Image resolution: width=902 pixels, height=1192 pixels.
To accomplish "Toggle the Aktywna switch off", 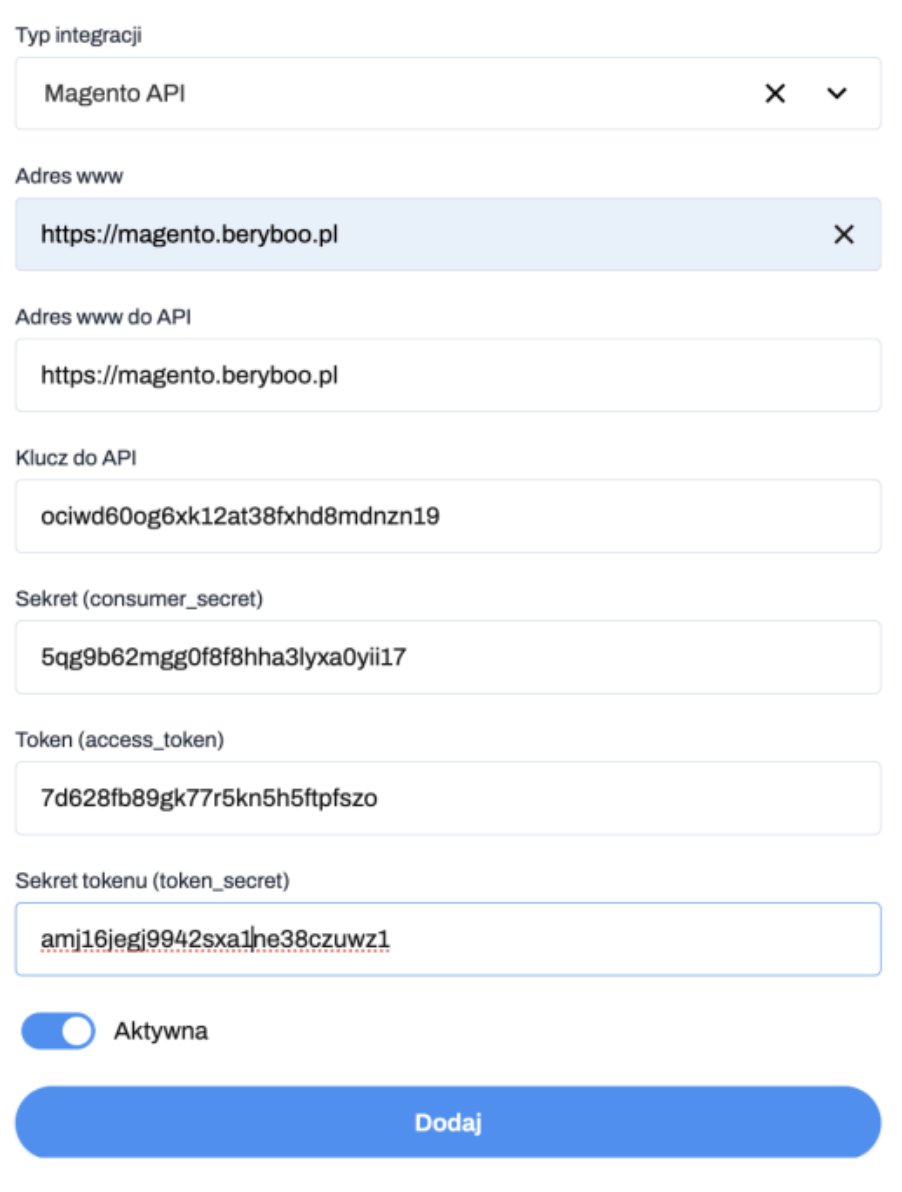I will (x=58, y=1031).
